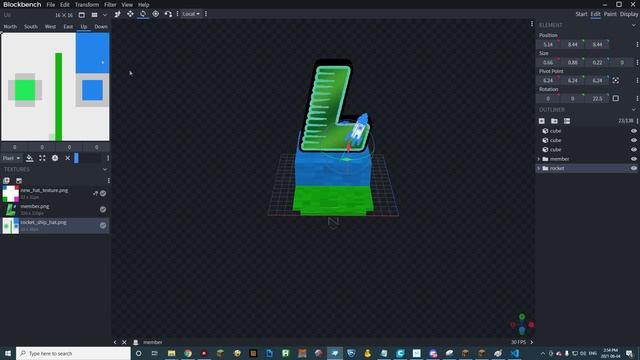The image size is (640, 360).
Task: Switch to Display mode
Action: (629, 14)
